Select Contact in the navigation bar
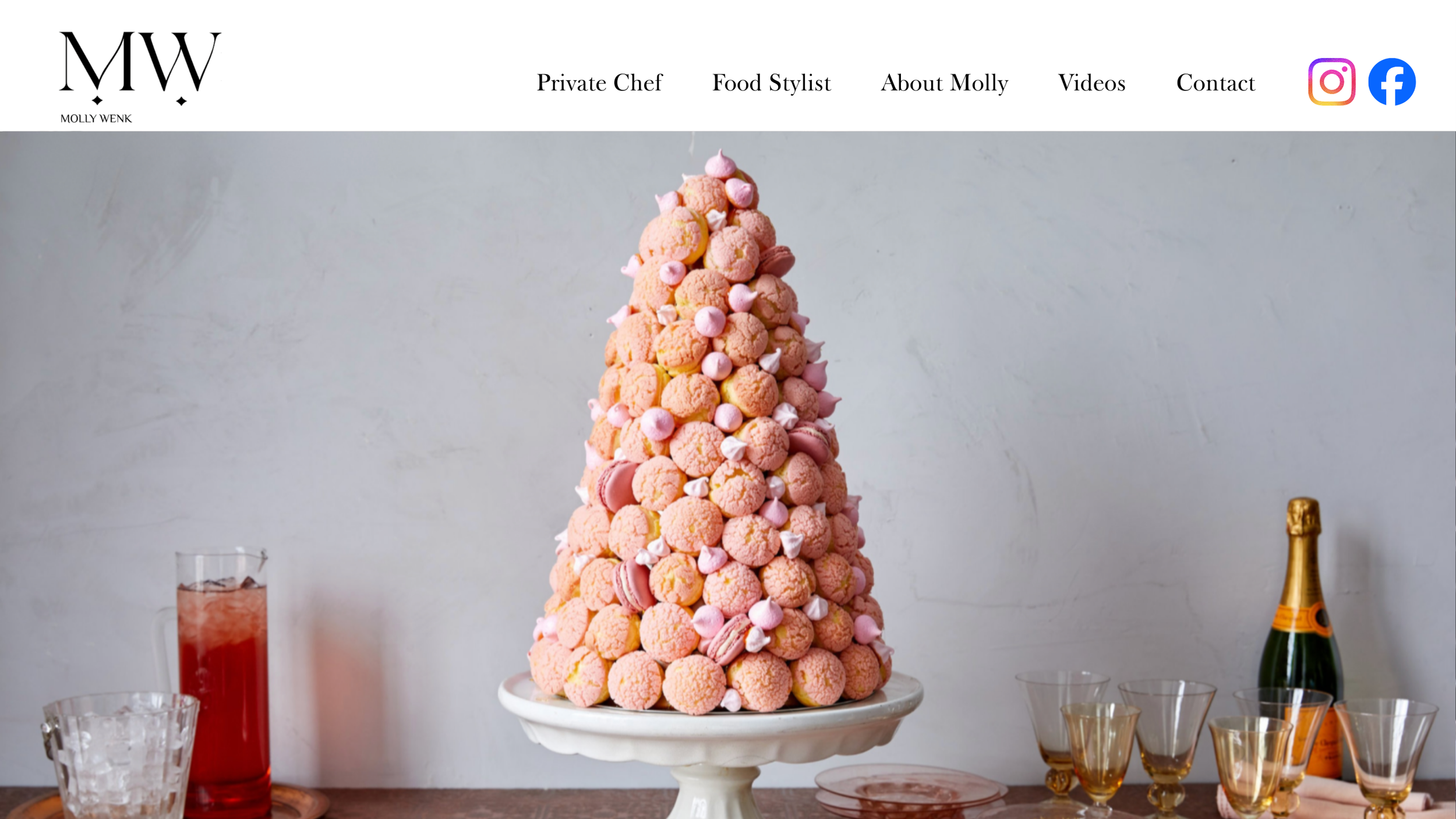Viewport: 1456px width, 819px height. click(1215, 83)
